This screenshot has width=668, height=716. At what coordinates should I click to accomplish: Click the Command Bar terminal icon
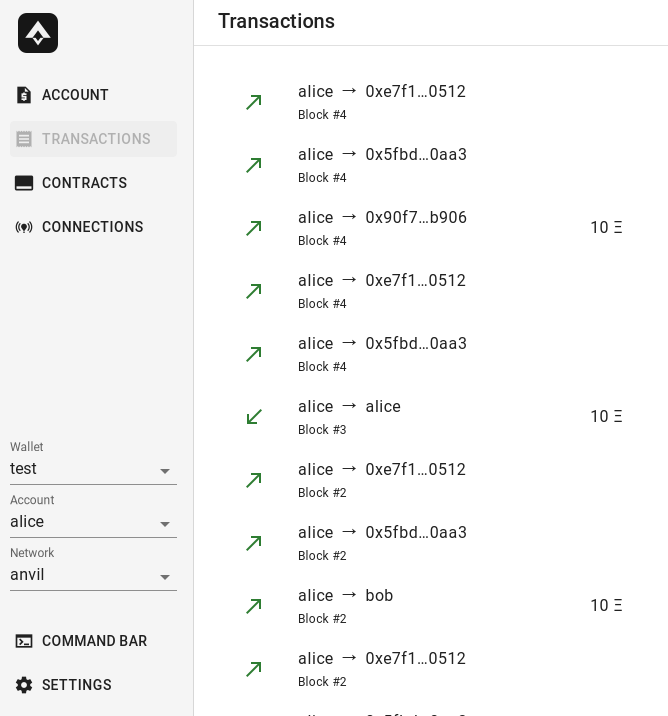point(24,641)
